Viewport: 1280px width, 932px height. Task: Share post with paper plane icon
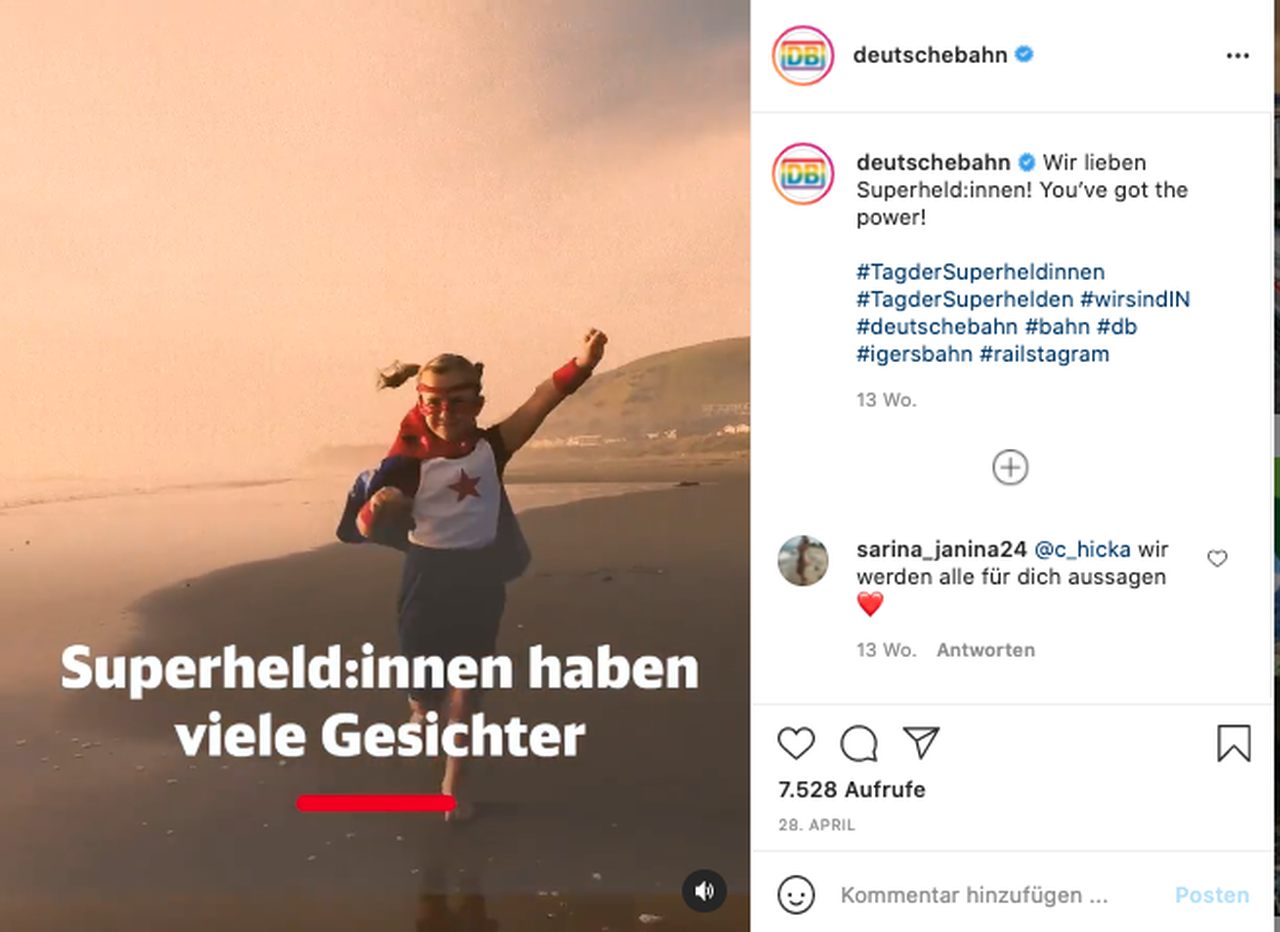921,742
